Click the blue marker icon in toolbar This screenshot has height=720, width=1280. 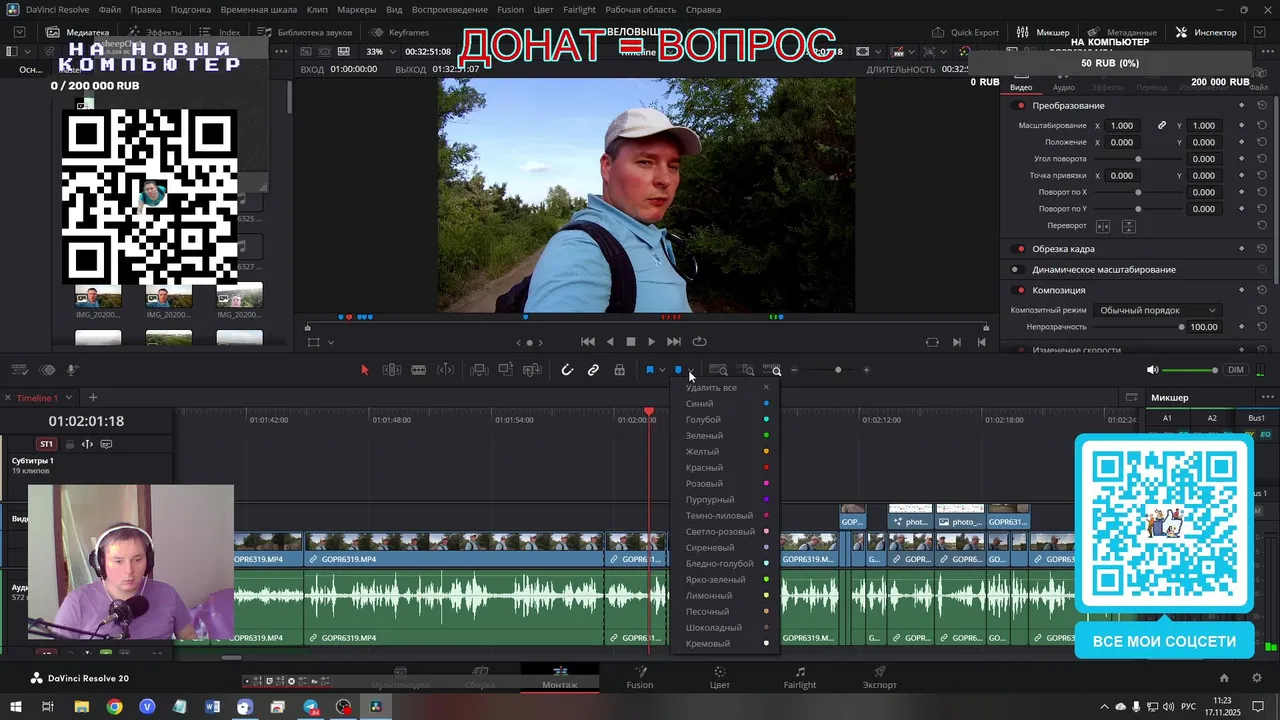[678, 370]
